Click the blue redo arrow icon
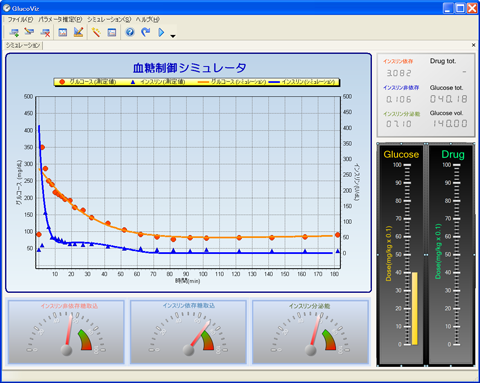Screen dimensions: 480x383 [x=146, y=32]
